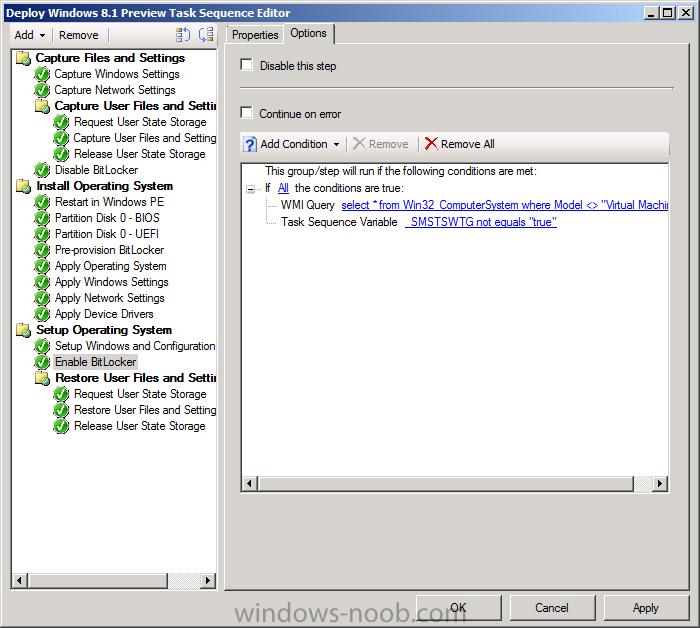This screenshot has width=700, height=628.
Task: Click Remove All conditions
Action: coord(460,144)
